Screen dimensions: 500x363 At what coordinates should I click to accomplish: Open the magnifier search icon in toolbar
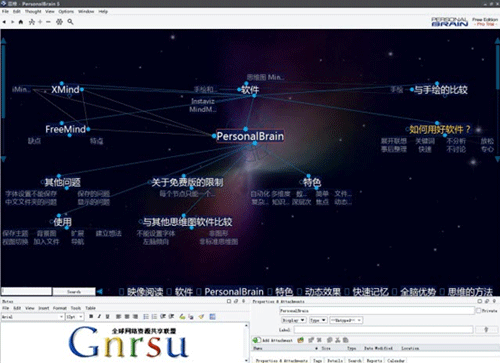[70, 22]
